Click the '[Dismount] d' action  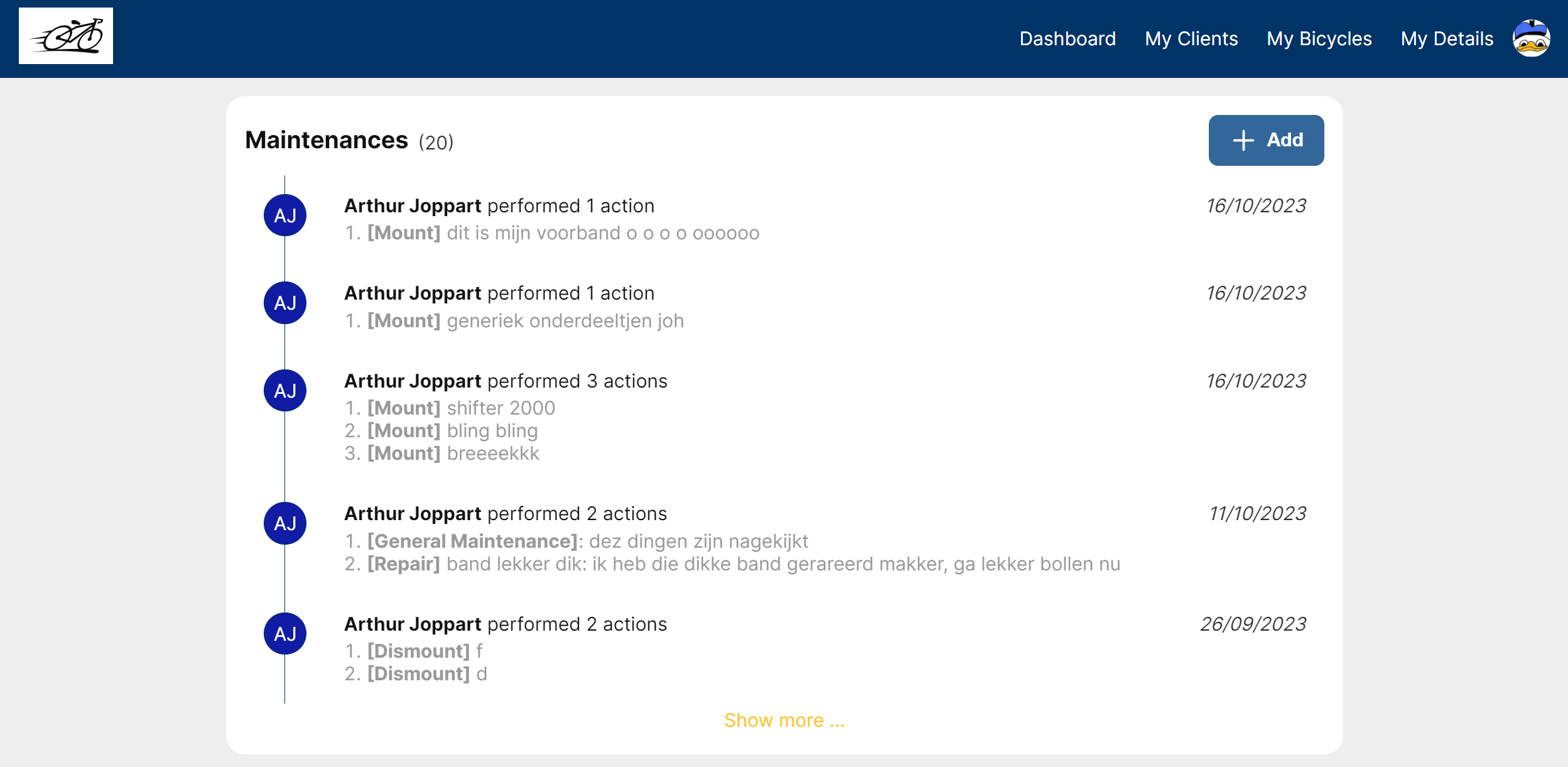416,674
